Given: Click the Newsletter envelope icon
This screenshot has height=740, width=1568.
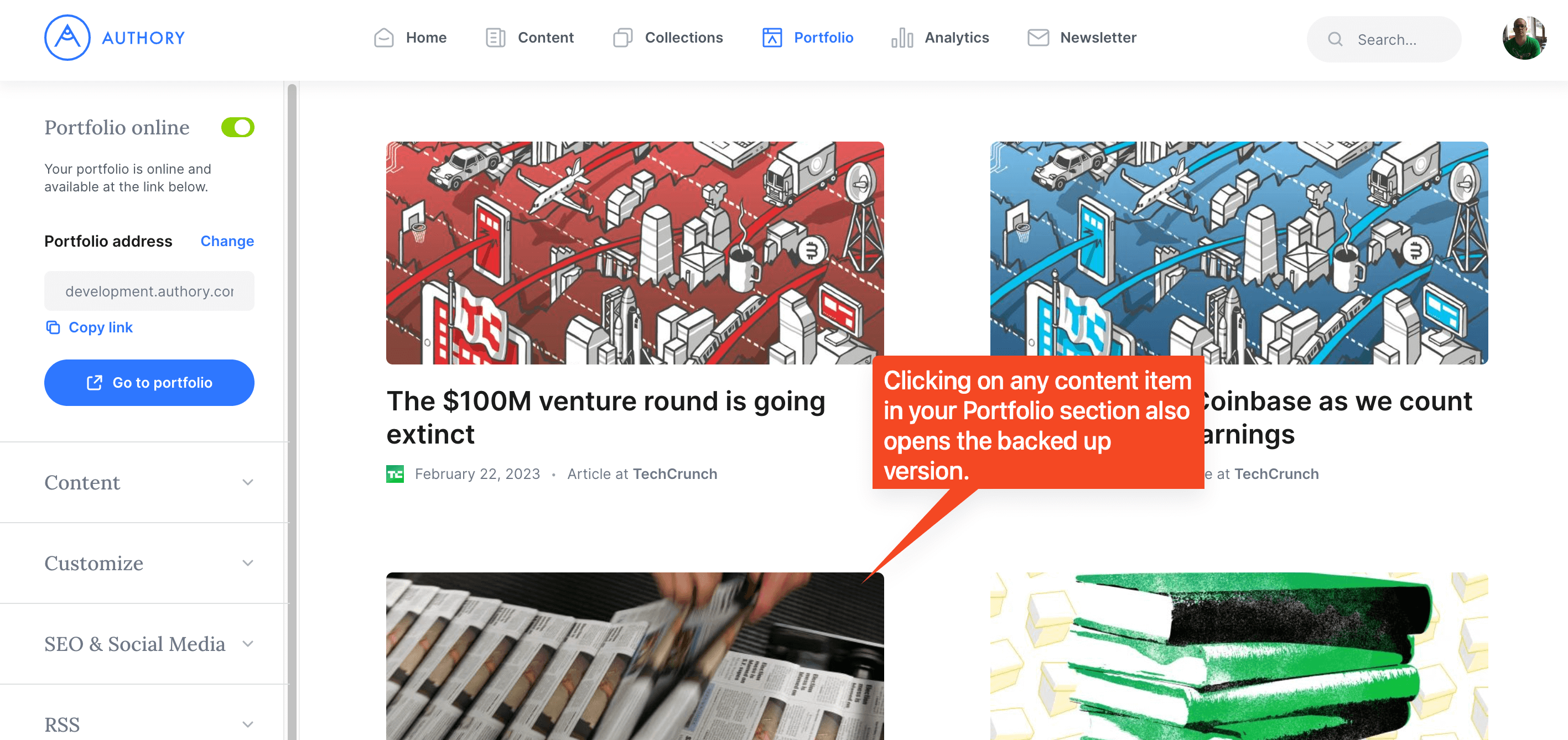Looking at the screenshot, I should (x=1038, y=38).
